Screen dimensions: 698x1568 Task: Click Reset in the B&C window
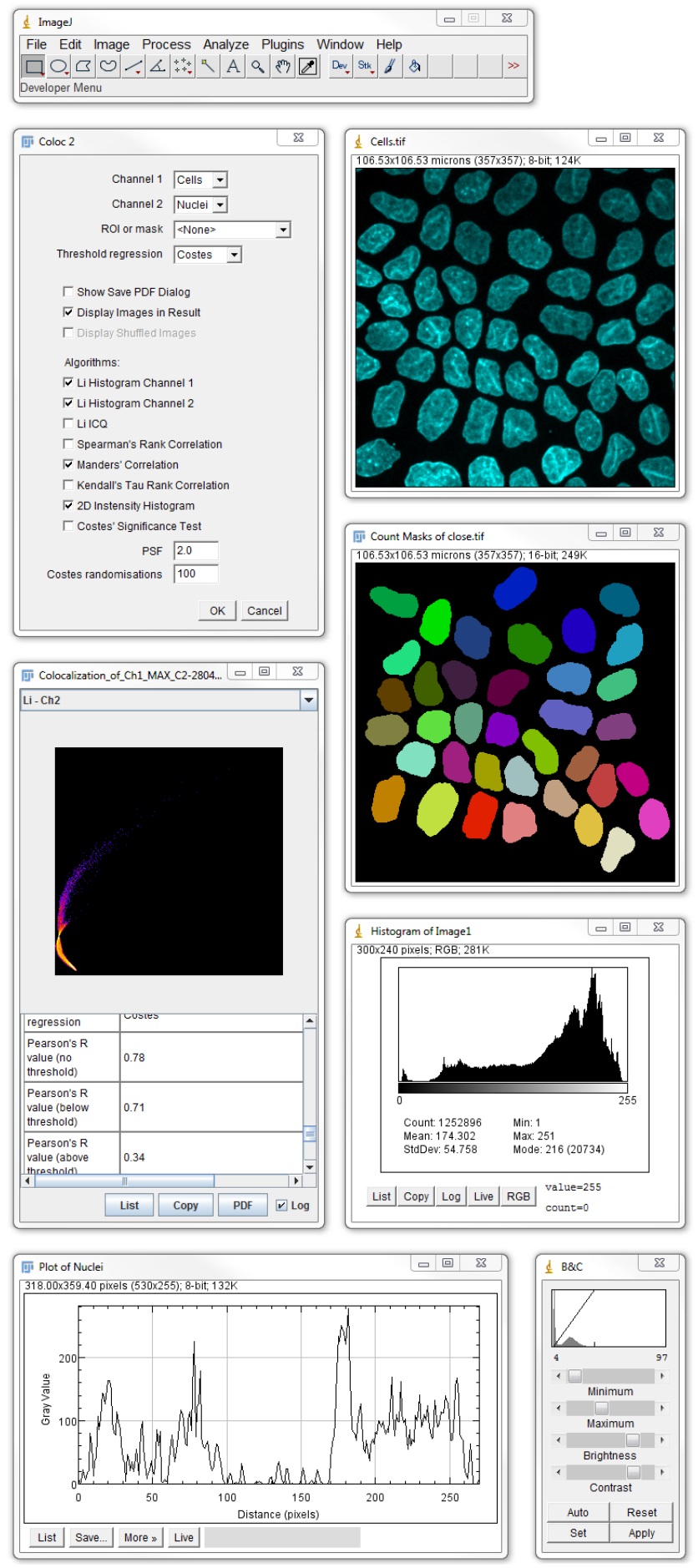641,1512
